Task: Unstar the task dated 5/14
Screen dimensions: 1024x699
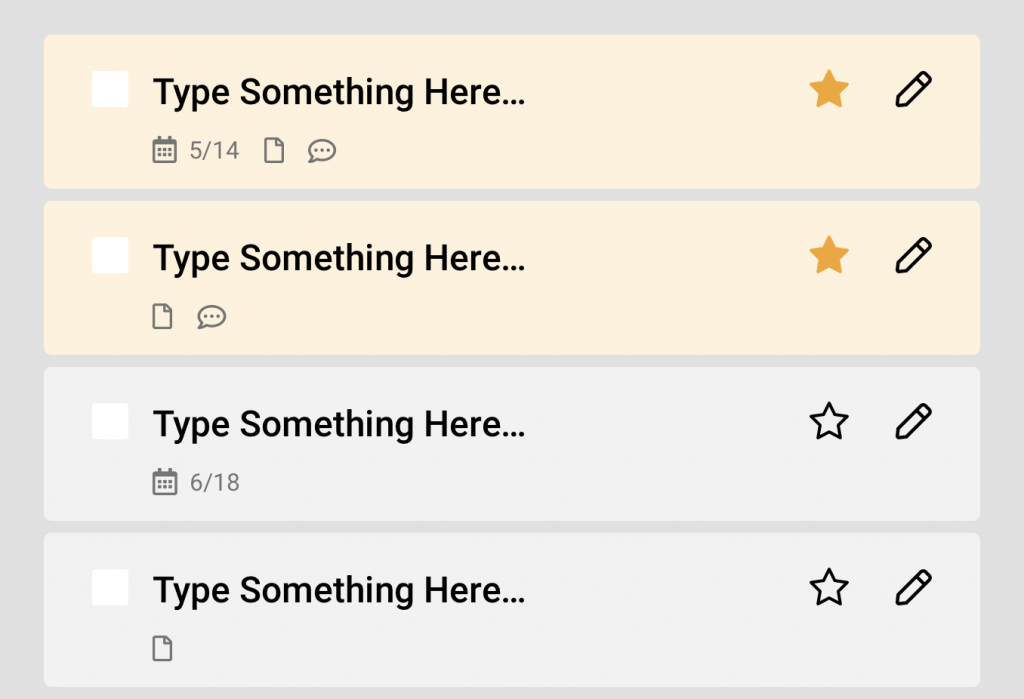Action: pos(828,90)
